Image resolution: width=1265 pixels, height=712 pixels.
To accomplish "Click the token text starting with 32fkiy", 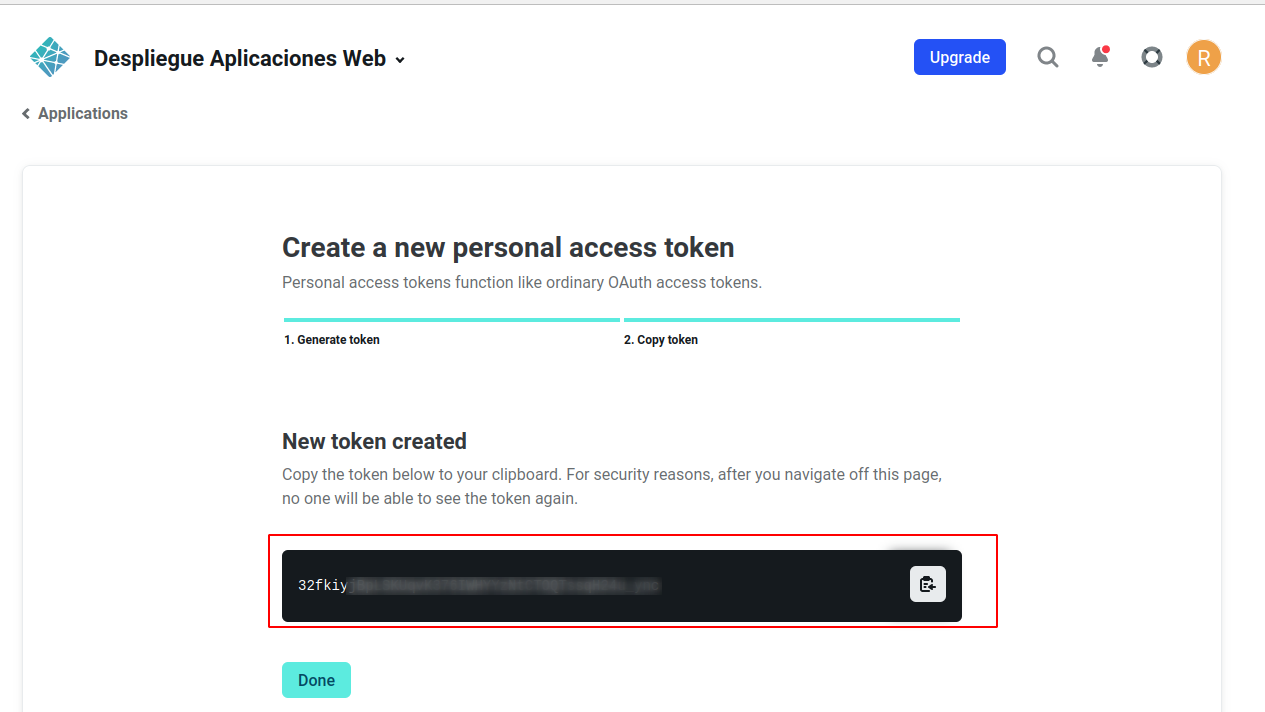I will pos(478,585).
